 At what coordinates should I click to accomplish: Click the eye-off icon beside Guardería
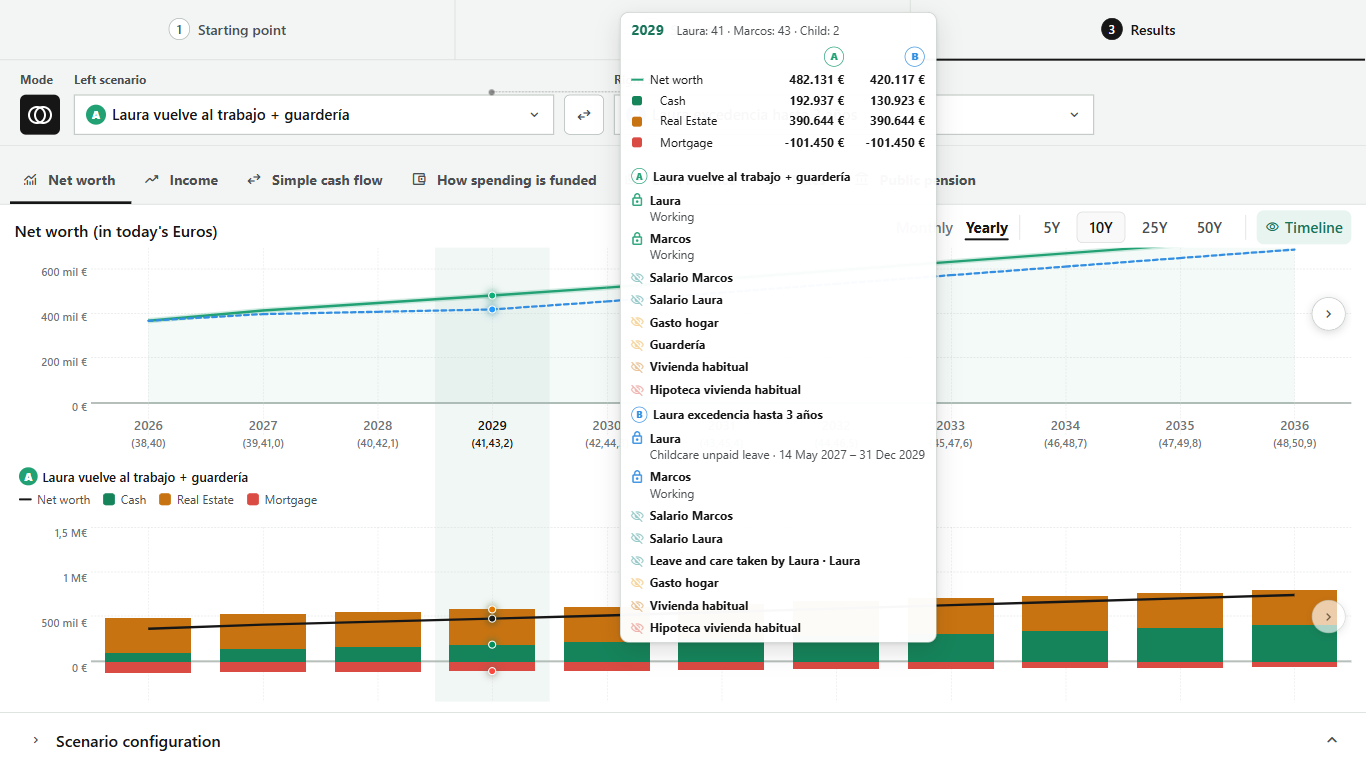(638, 345)
